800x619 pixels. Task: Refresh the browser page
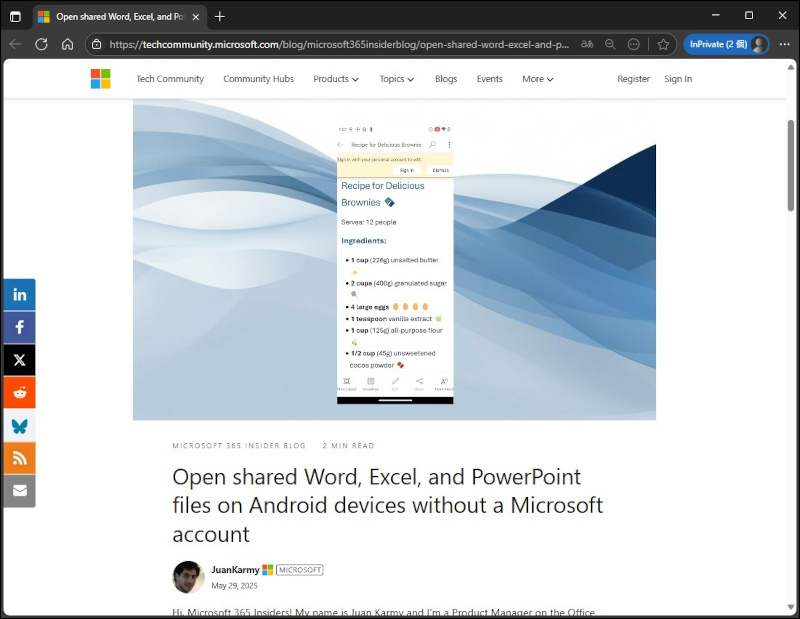click(41, 44)
